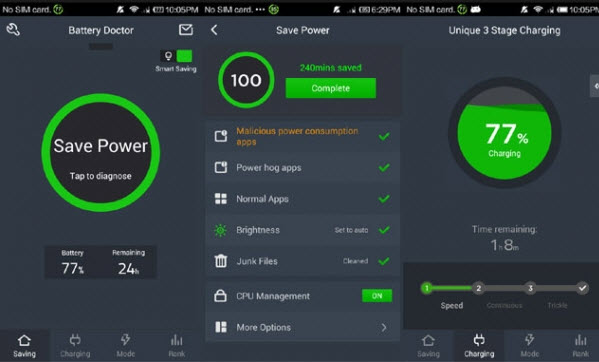Viewport: 599px width, 362px height.
Task: Click the Unique 3 Stage Charging title
Action: point(504,30)
